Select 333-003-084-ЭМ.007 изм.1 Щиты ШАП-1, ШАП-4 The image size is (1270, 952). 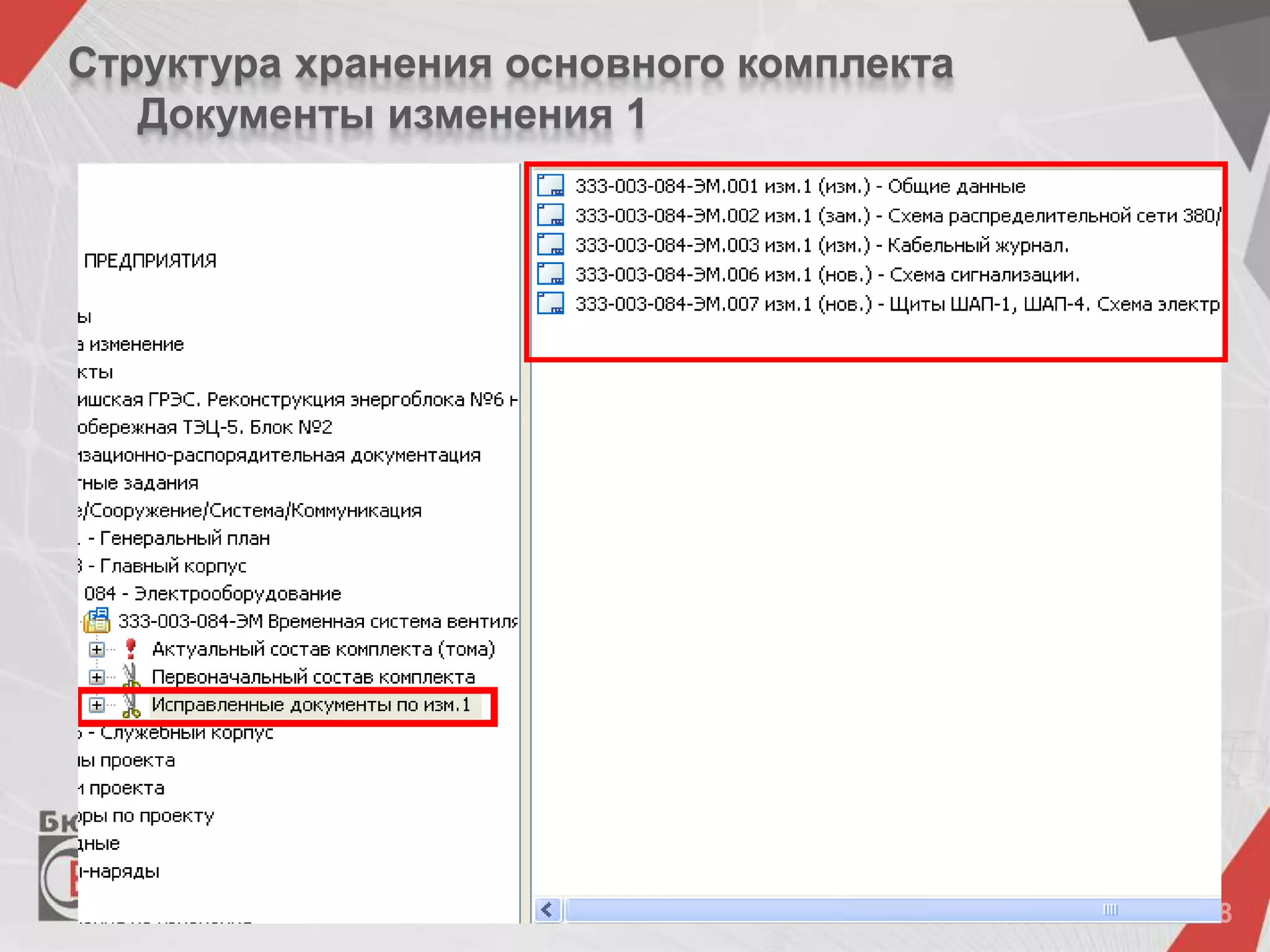[898, 304]
